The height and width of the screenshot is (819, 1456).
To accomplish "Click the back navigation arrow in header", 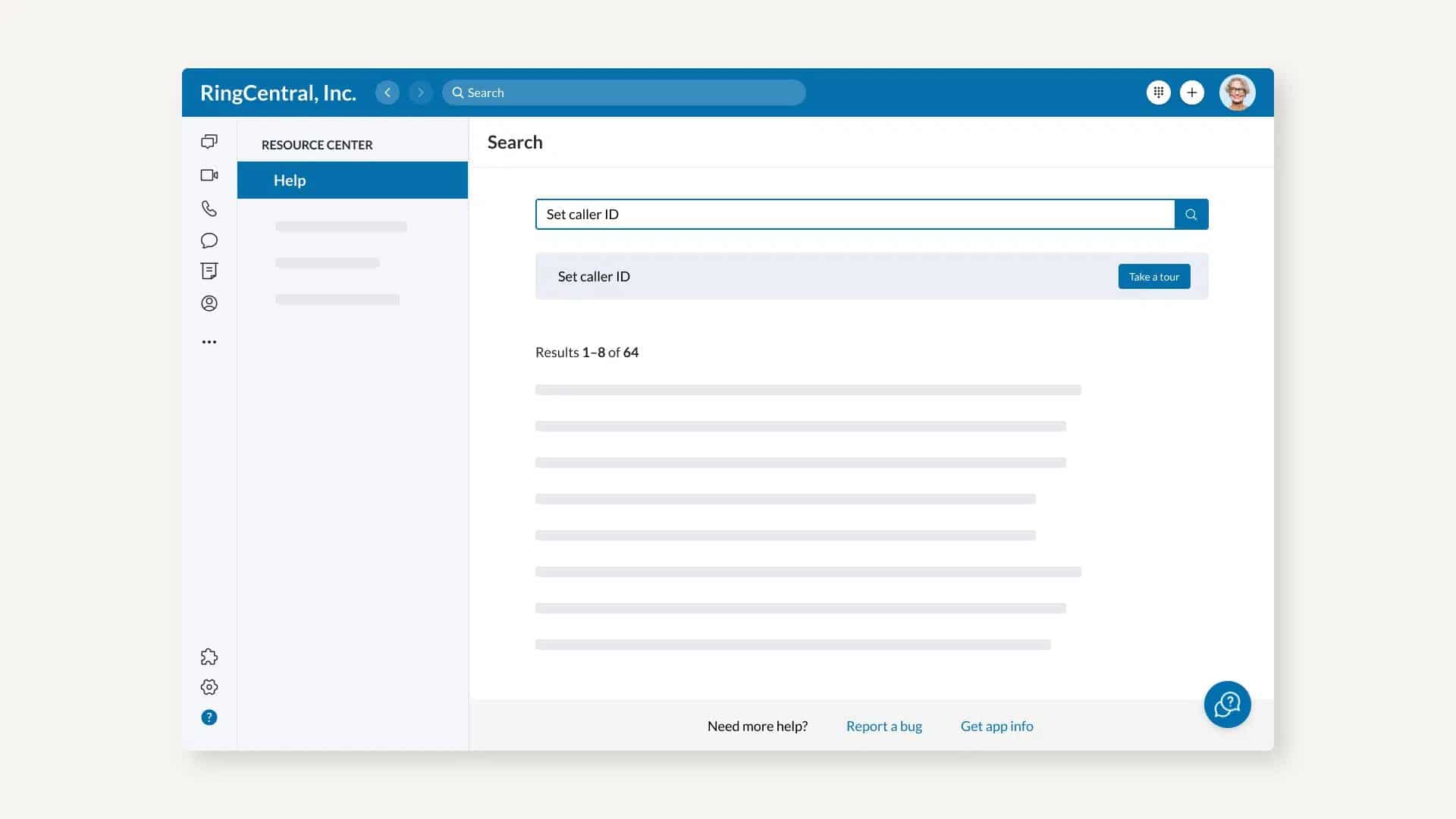I will tap(387, 92).
